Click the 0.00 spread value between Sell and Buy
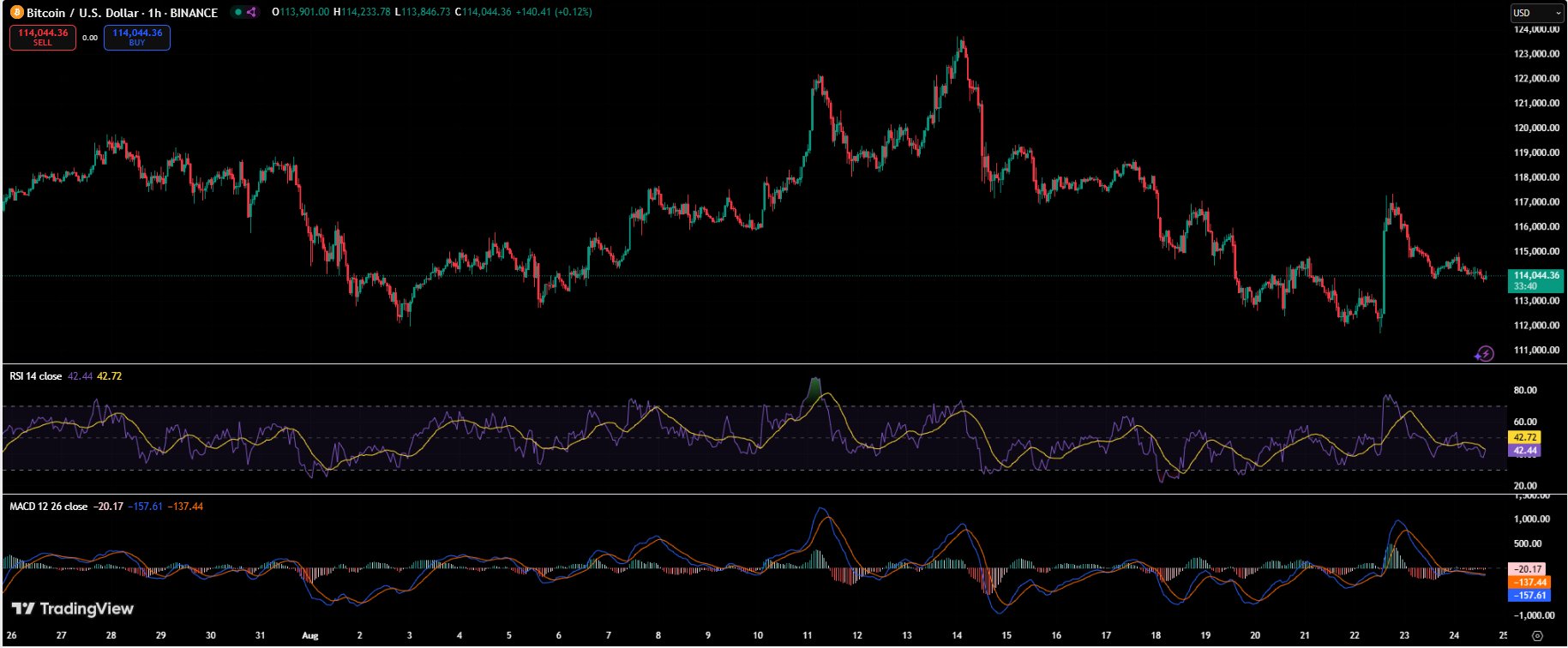This screenshot has width=1568, height=648. [90, 38]
